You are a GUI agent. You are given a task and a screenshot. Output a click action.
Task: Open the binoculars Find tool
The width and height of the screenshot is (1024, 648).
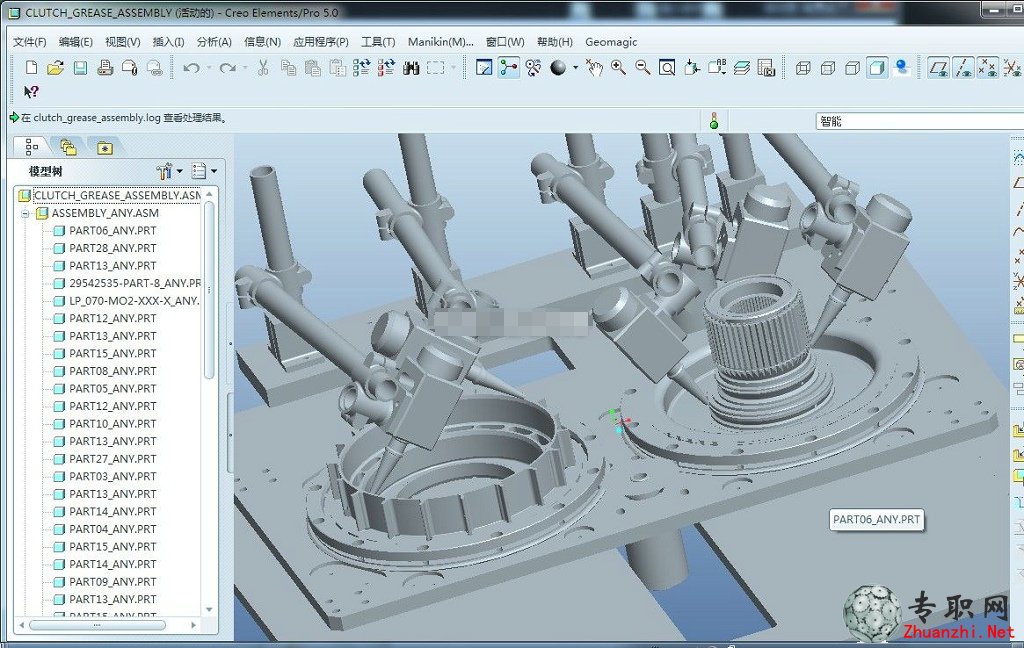[411, 67]
